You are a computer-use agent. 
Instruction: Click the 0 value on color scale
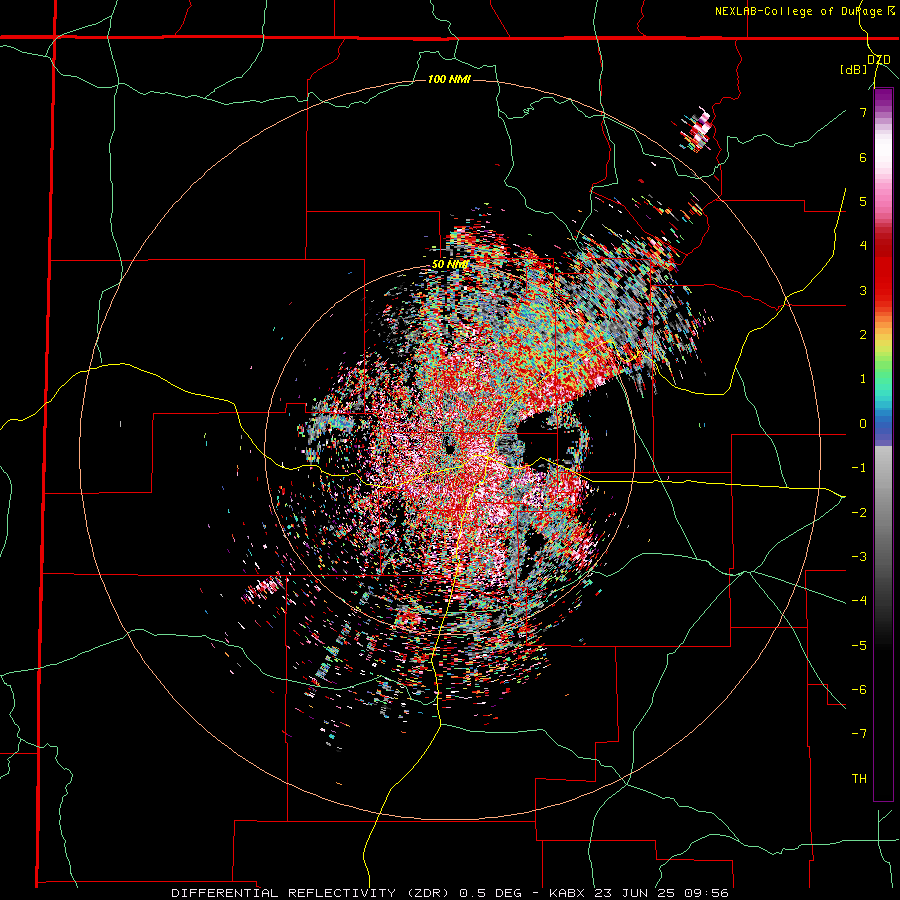(863, 424)
